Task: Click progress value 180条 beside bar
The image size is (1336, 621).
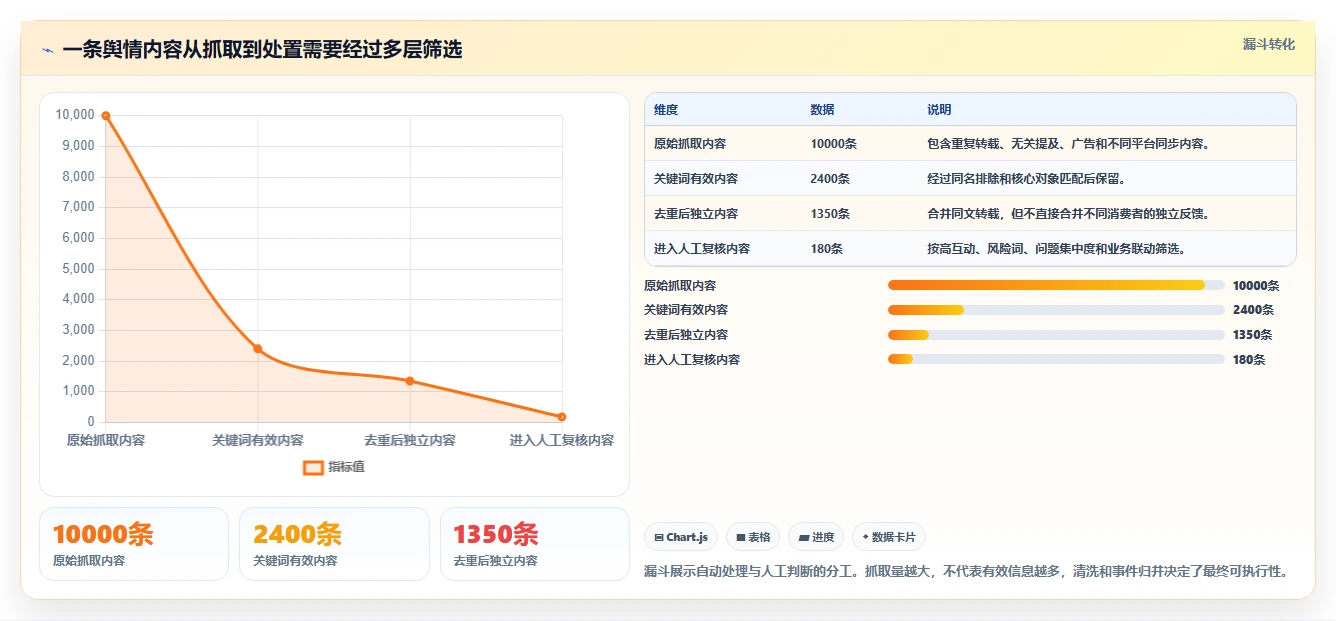Action: point(1249,360)
